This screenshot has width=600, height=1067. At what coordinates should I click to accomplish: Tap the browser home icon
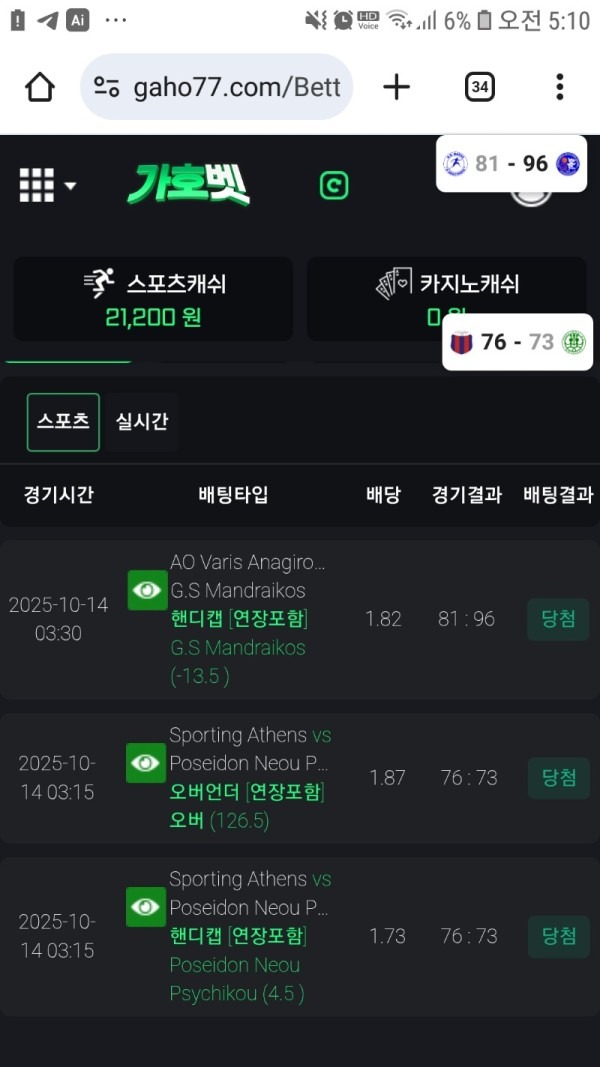[x=40, y=88]
